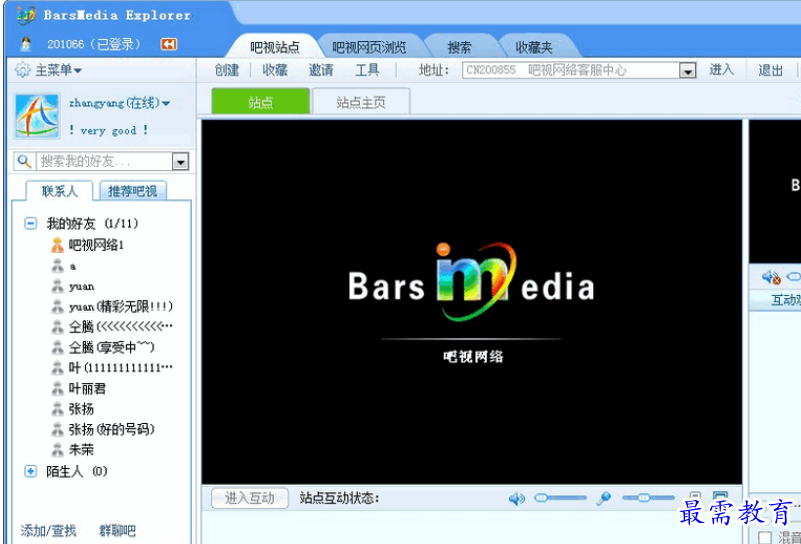Switch to the 吧视站点 tab

point(274,48)
